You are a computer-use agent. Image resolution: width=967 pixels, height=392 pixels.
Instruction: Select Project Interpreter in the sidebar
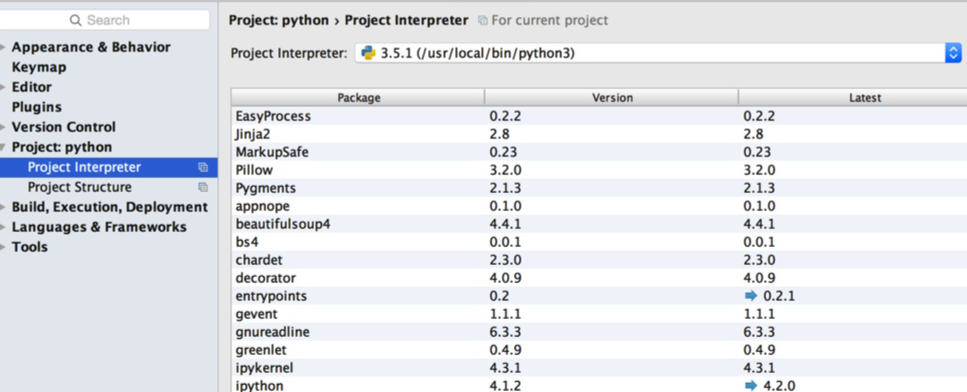[x=84, y=167]
